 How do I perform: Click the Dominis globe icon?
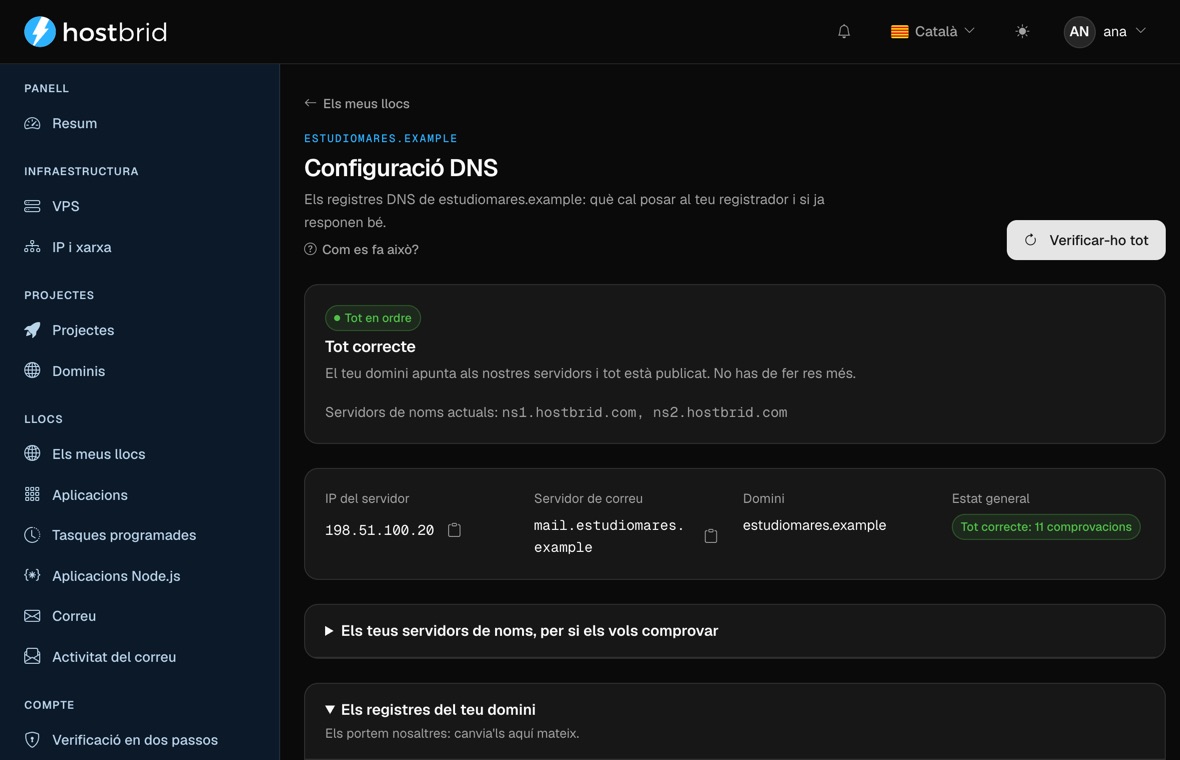pyautogui.click(x=32, y=370)
